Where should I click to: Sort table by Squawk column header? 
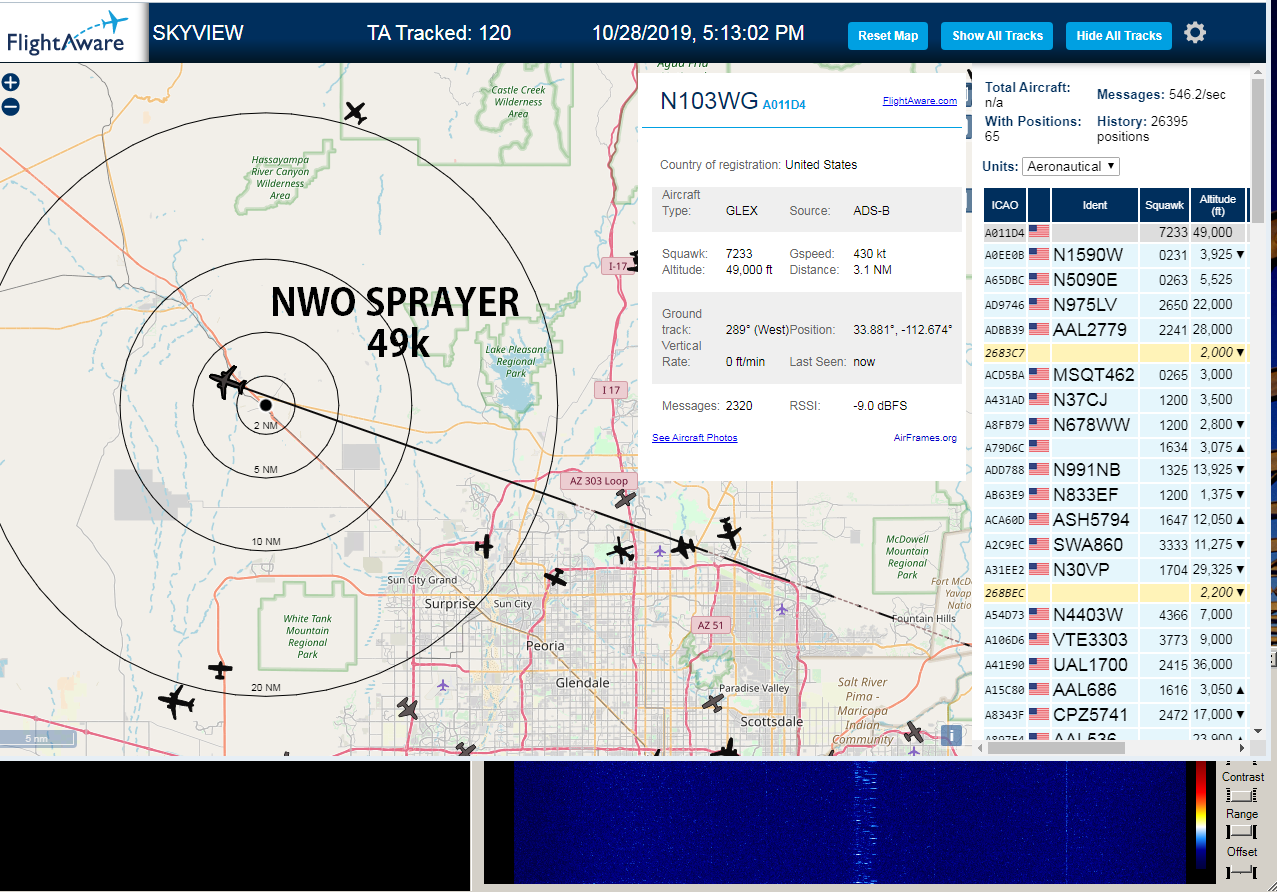pyautogui.click(x=1165, y=205)
